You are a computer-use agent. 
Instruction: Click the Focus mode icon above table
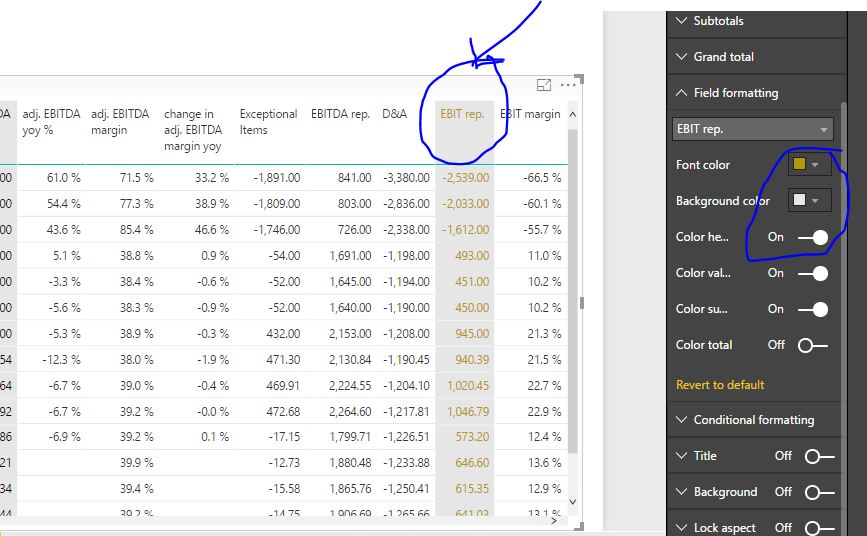pyautogui.click(x=544, y=85)
